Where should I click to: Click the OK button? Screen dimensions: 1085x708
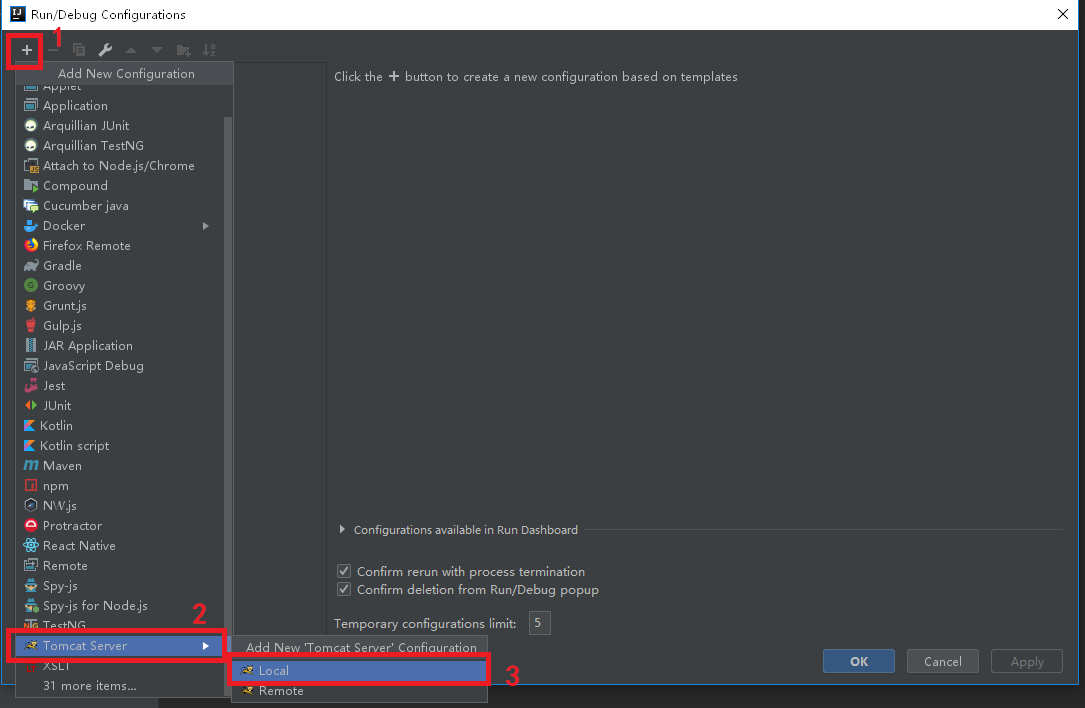point(859,661)
